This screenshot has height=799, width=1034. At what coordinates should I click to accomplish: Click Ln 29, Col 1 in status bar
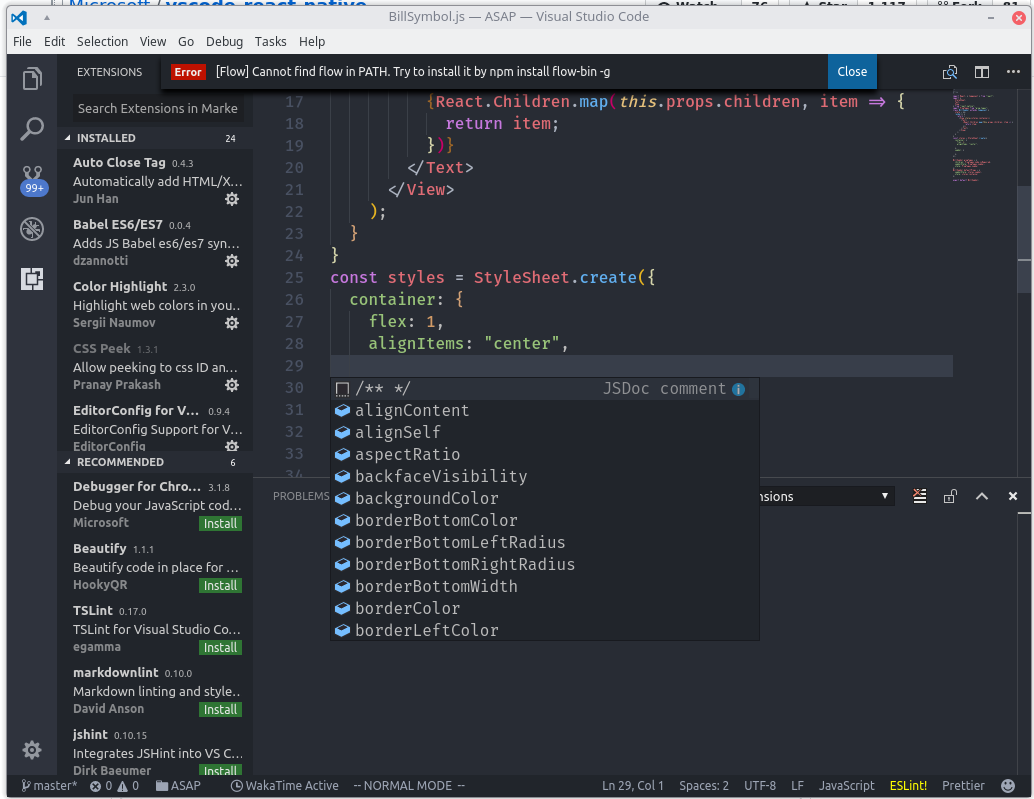632,785
